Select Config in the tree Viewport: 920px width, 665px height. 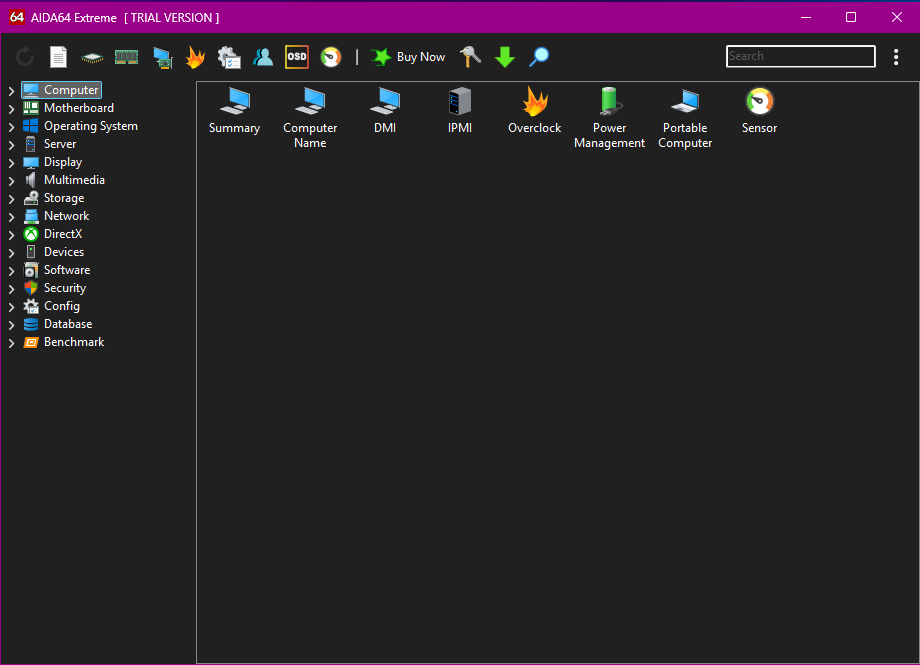click(52, 306)
